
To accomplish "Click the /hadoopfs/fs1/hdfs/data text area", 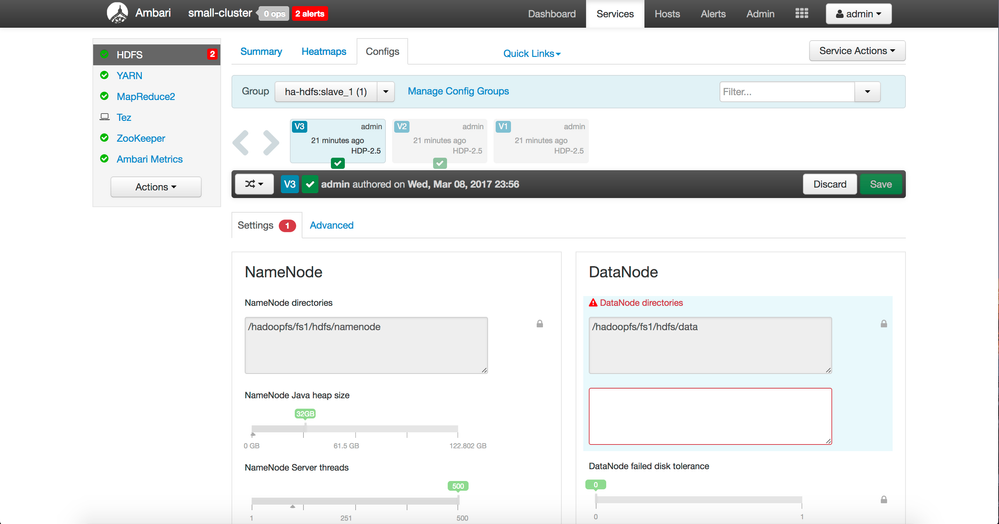I will pyautogui.click(x=710, y=346).
